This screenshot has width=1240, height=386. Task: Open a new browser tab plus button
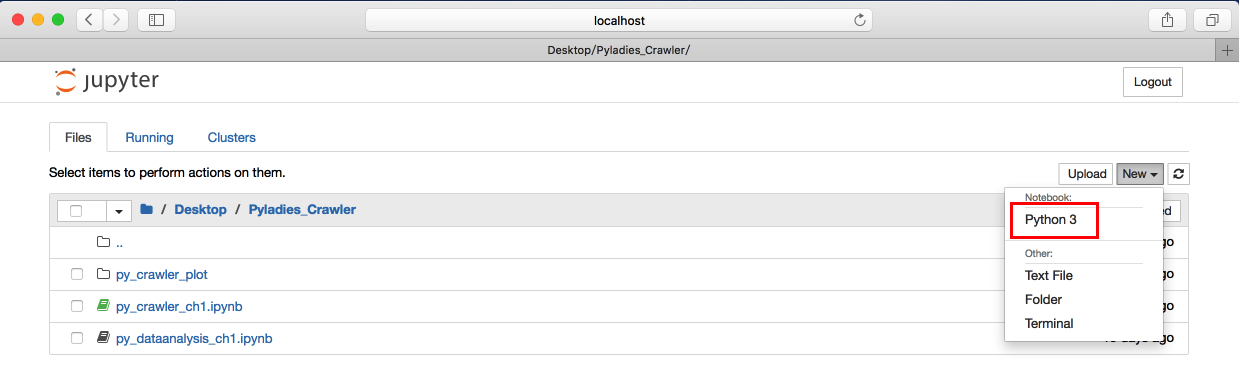tap(1228, 50)
